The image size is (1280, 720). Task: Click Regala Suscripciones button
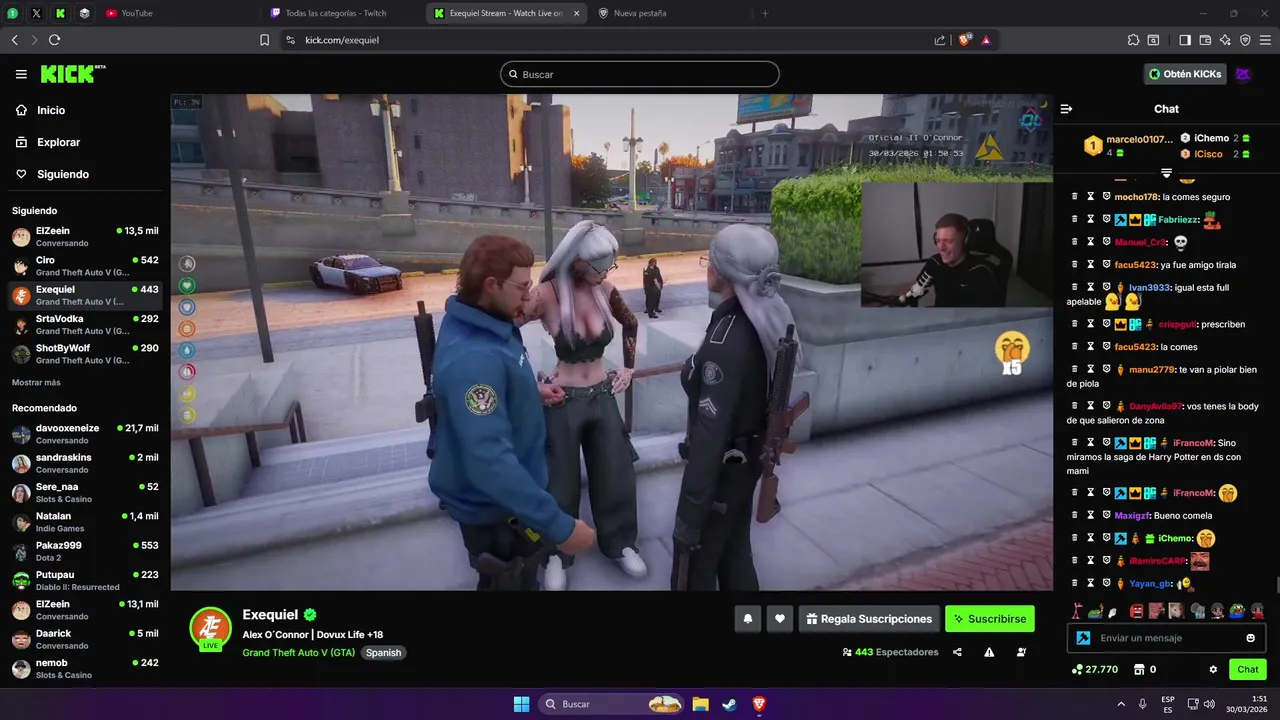[869, 619]
